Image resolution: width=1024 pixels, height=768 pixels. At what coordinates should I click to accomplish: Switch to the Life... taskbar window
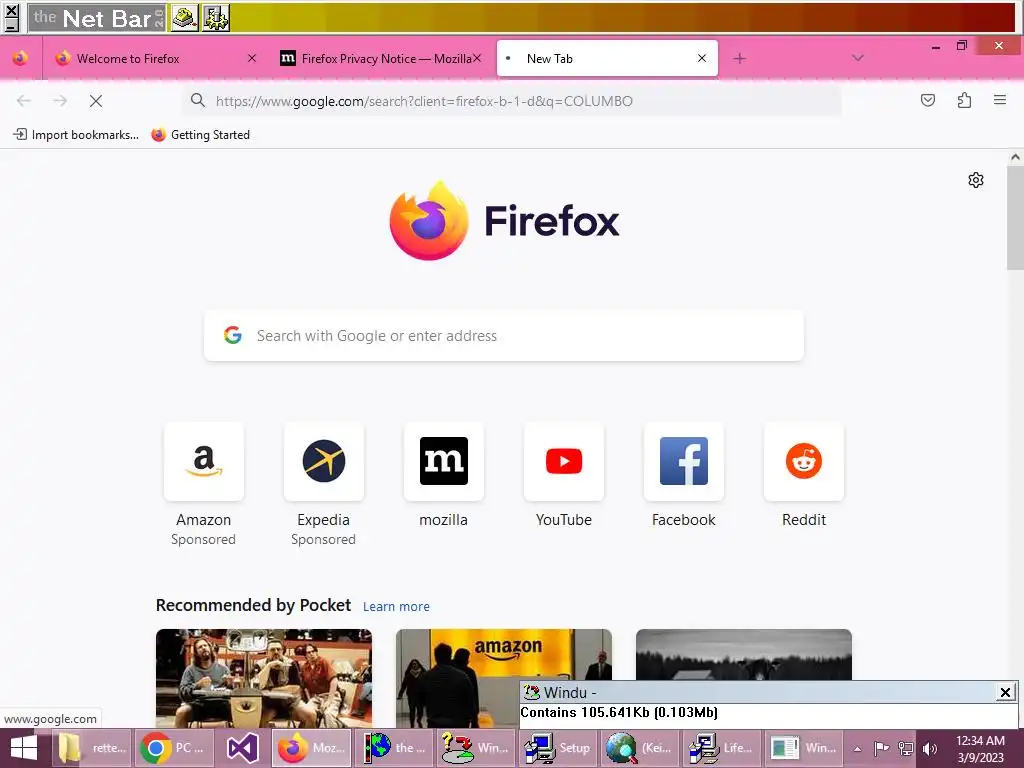pos(720,748)
